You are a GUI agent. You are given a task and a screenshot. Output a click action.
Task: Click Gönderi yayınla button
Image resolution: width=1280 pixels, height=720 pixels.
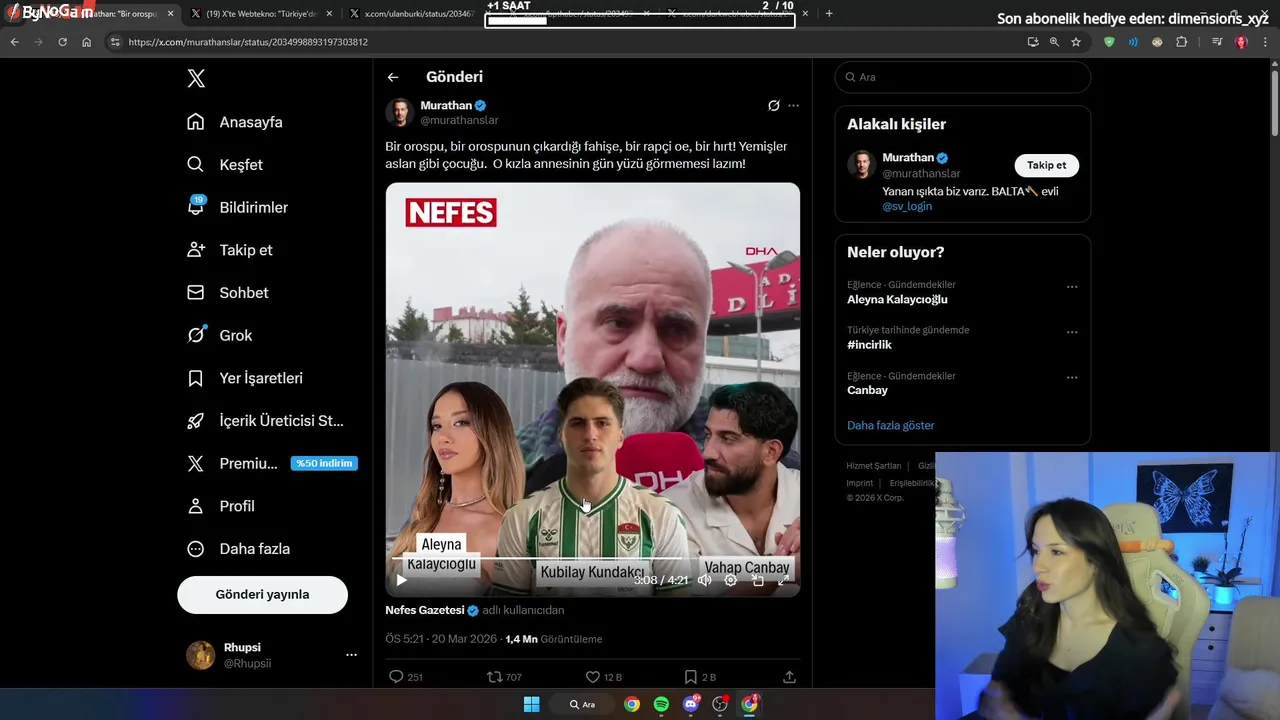[x=262, y=594]
